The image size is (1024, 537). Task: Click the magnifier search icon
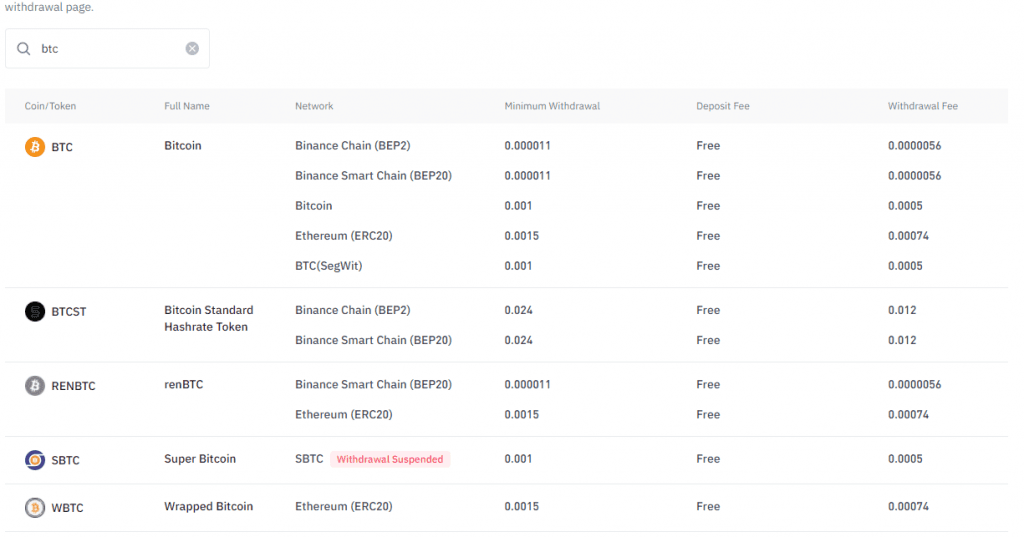click(24, 48)
